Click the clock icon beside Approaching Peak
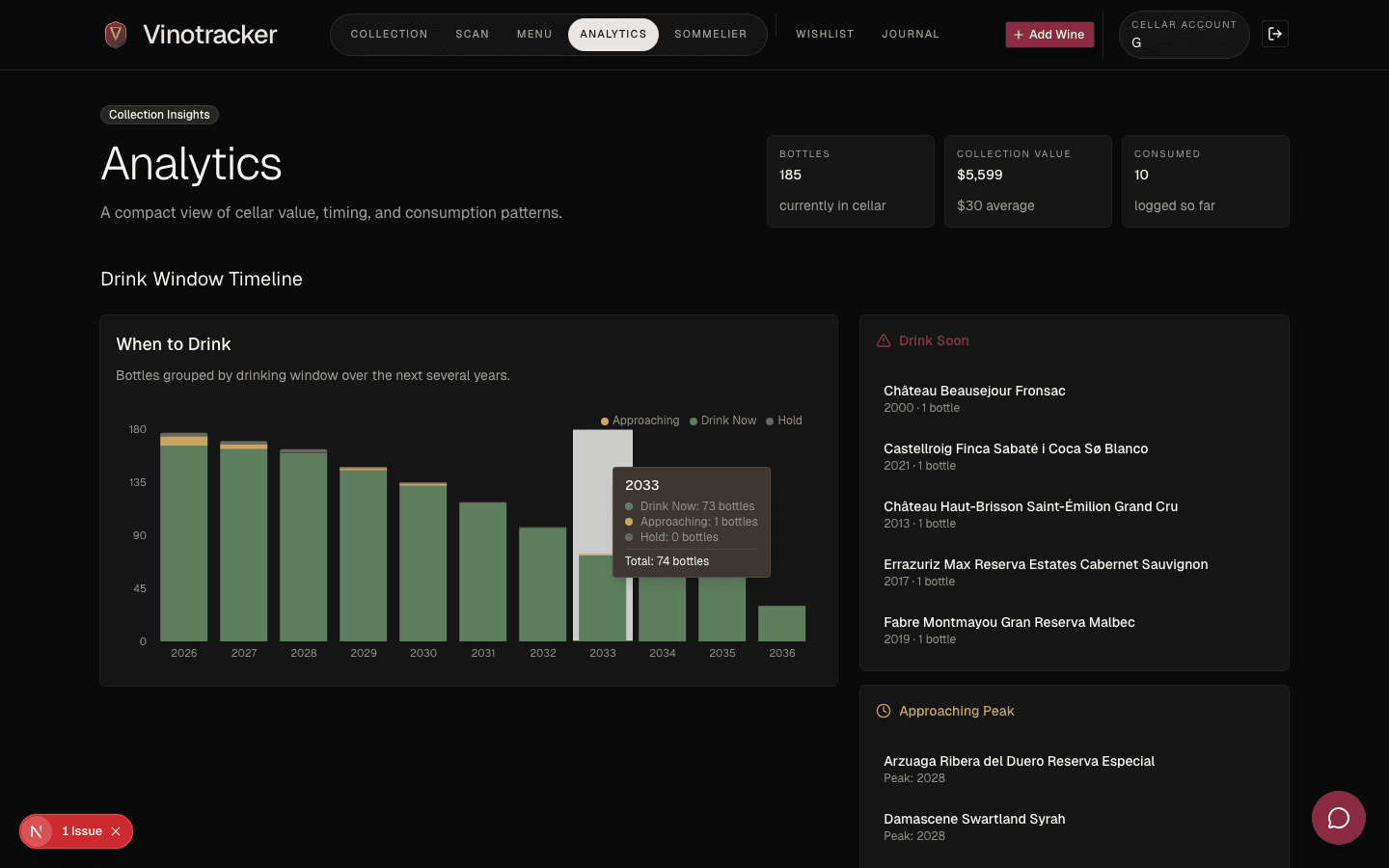 tap(884, 711)
